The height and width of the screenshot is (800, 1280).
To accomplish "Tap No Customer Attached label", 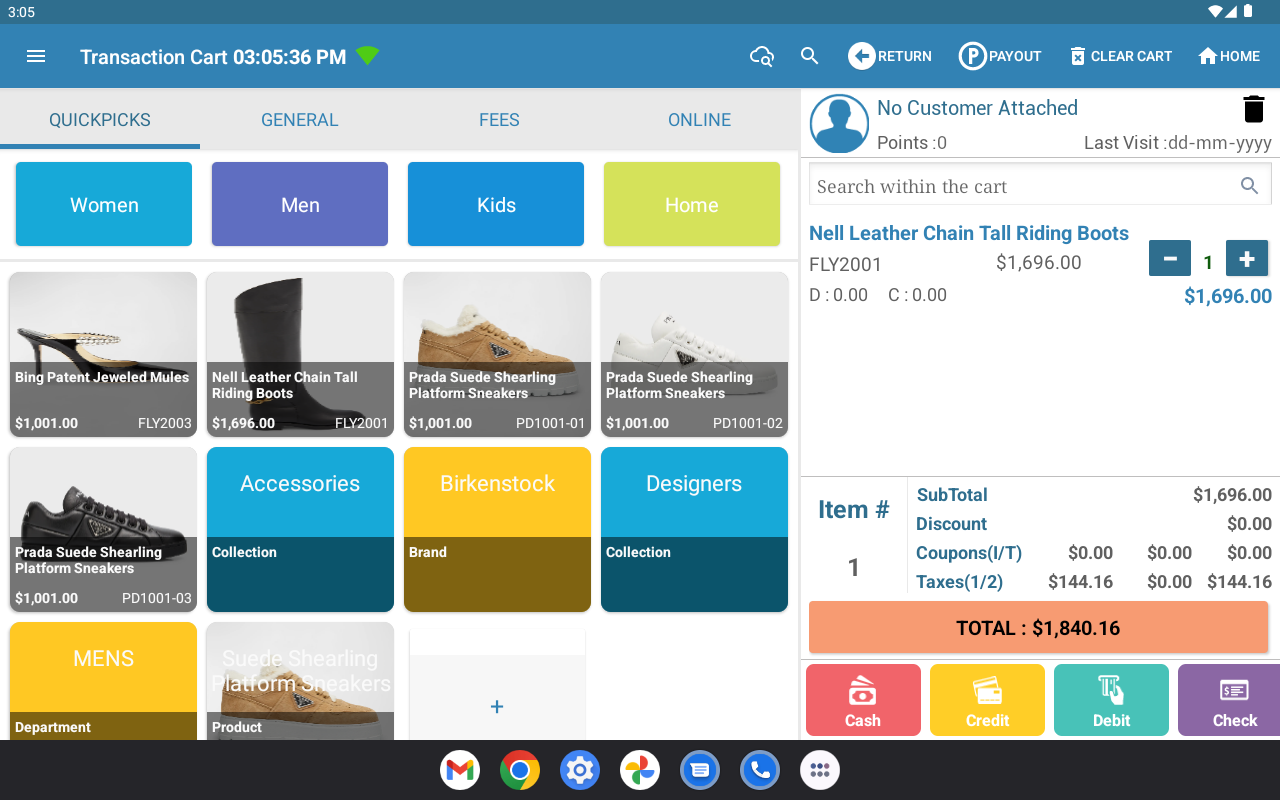I will tap(977, 108).
